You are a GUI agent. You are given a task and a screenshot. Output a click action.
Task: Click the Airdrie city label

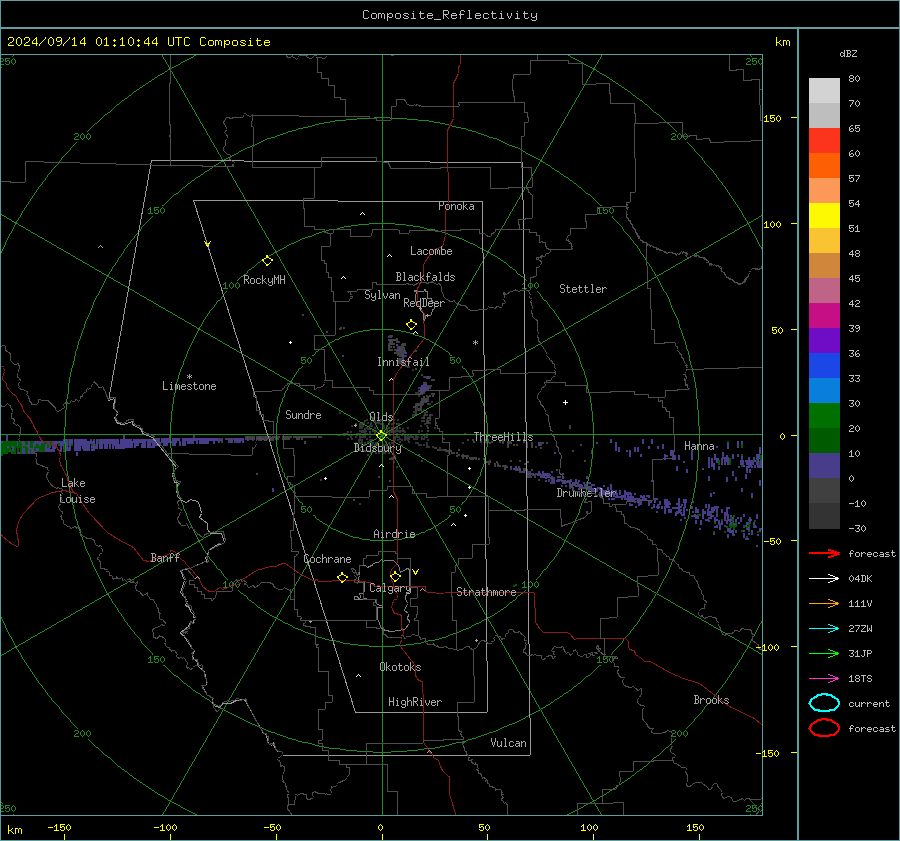[x=394, y=534]
